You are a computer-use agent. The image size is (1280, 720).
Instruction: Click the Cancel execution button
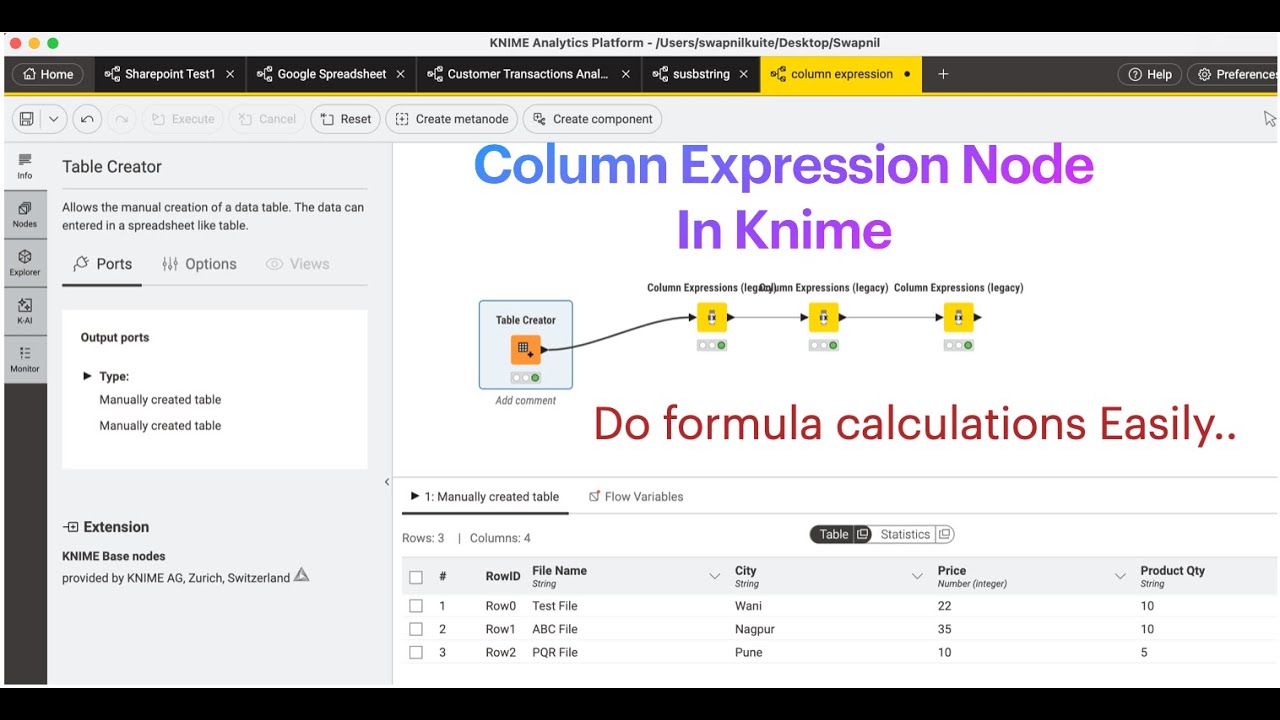pyautogui.click(x=267, y=119)
